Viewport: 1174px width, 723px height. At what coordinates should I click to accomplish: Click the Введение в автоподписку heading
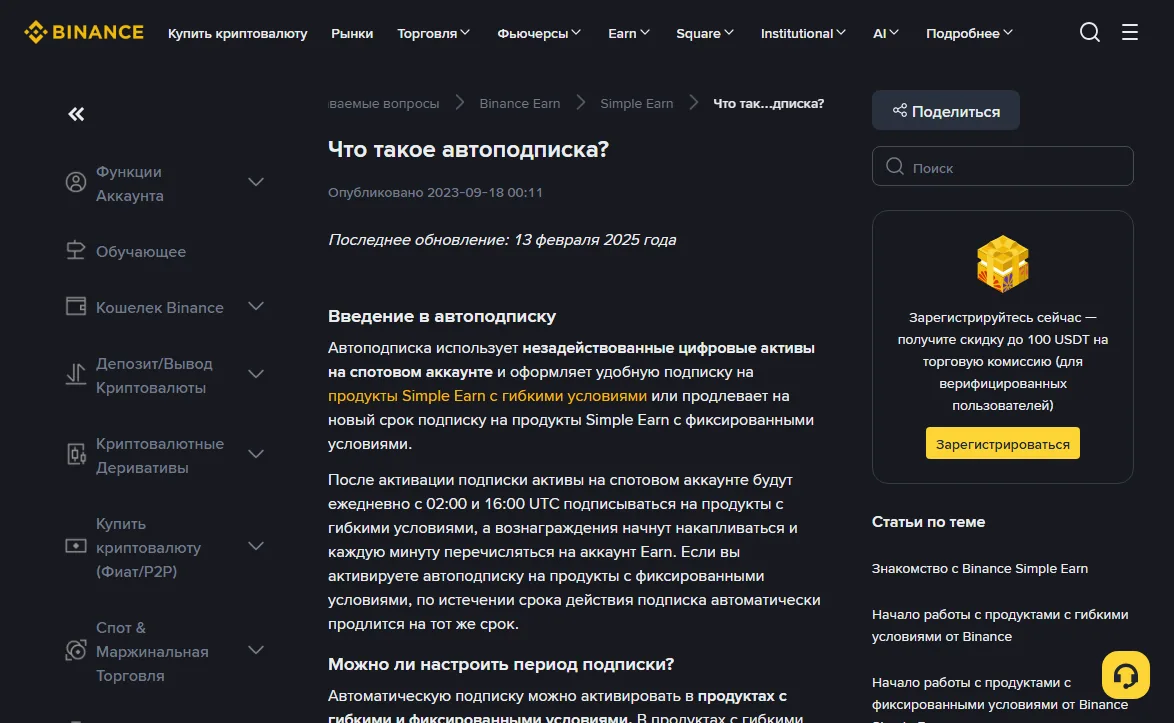442,316
